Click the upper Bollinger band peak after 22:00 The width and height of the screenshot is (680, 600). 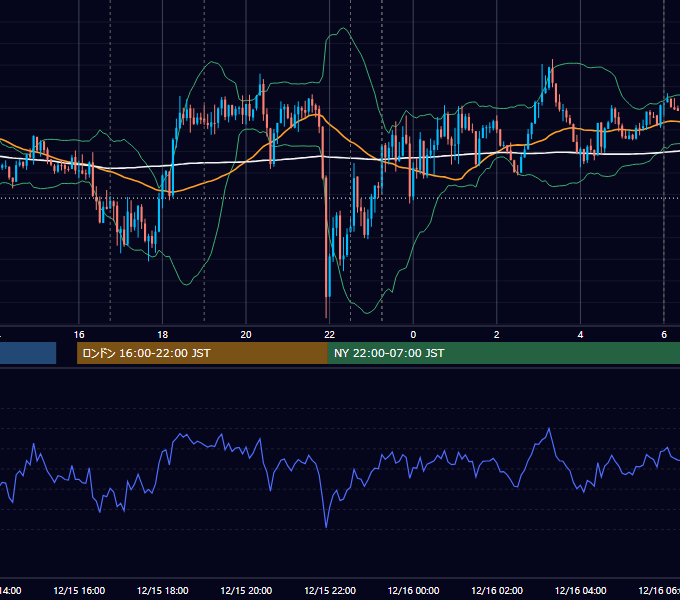tap(343, 28)
